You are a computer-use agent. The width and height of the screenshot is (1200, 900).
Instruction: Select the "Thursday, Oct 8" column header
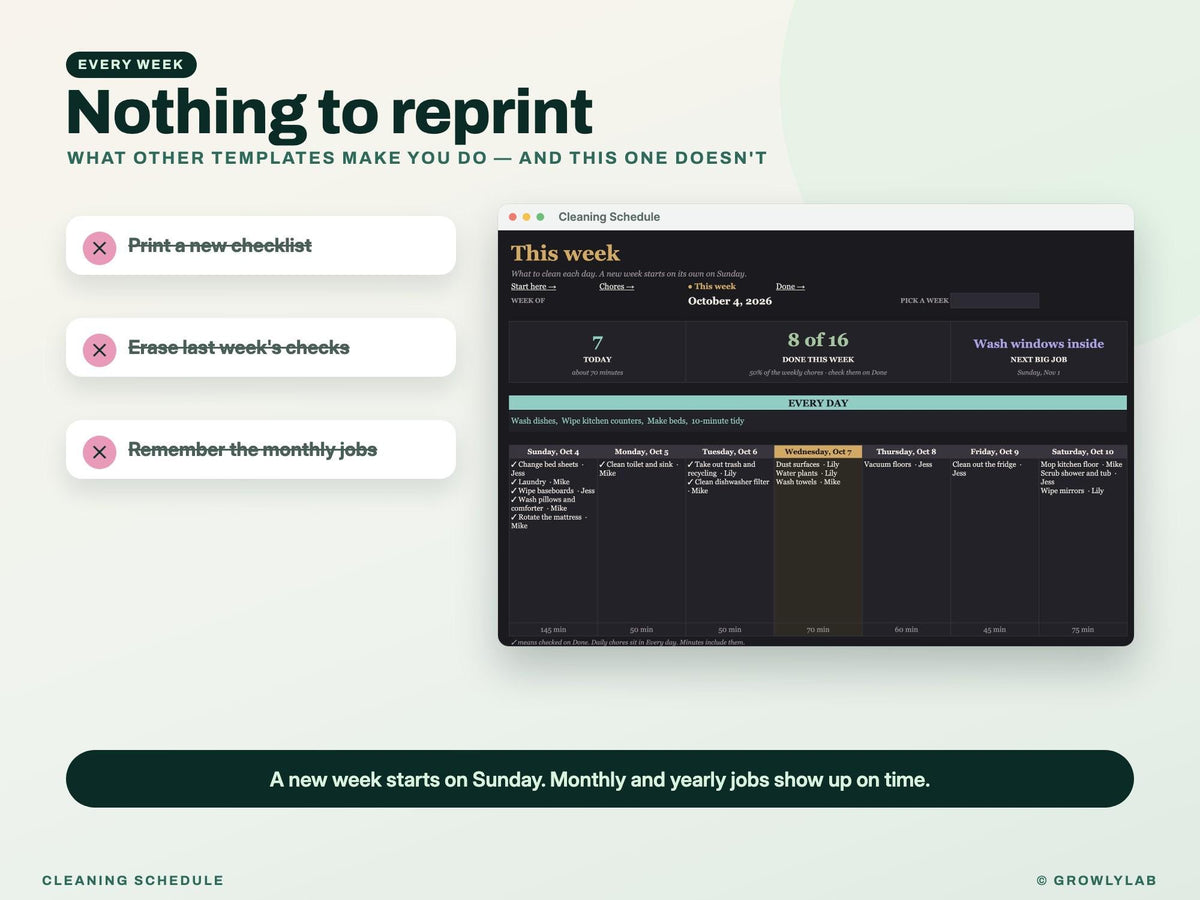pos(906,452)
